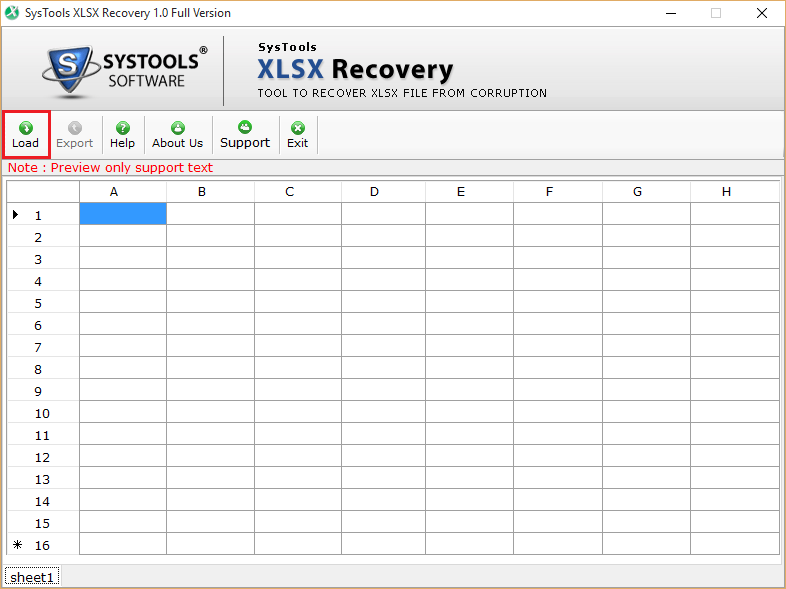Select column H header

click(x=735, y=191)
